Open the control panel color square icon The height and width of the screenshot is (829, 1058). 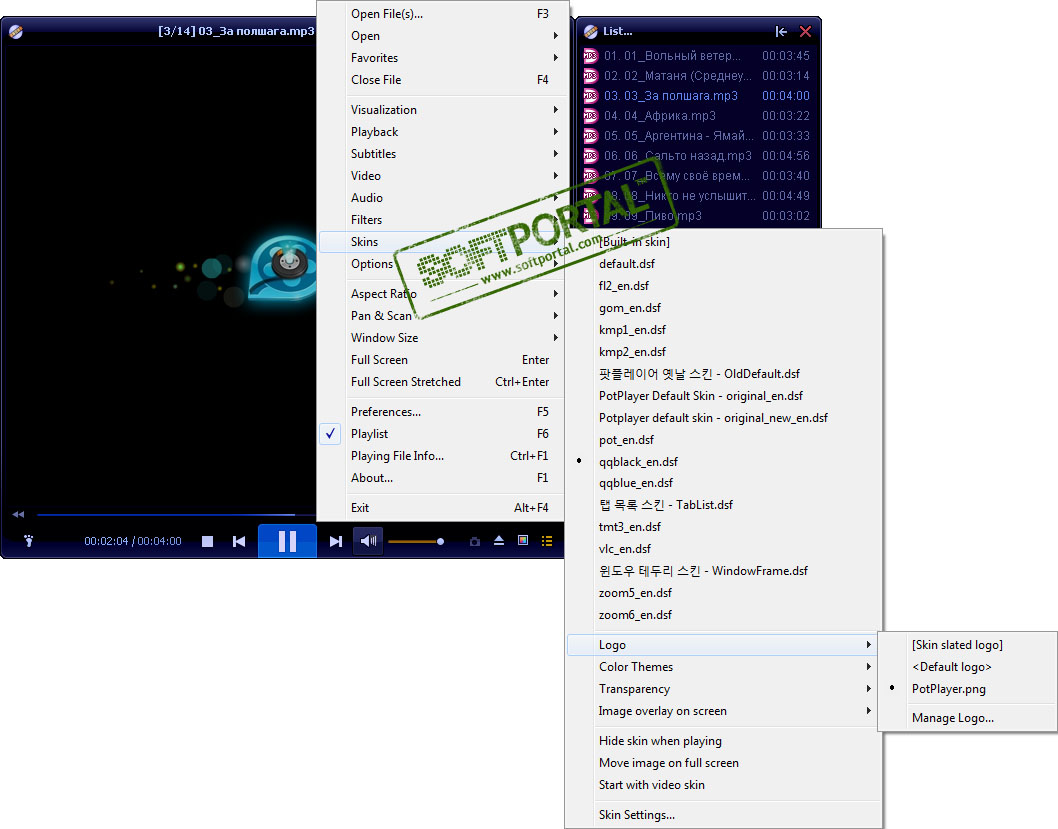click(523, 540)
